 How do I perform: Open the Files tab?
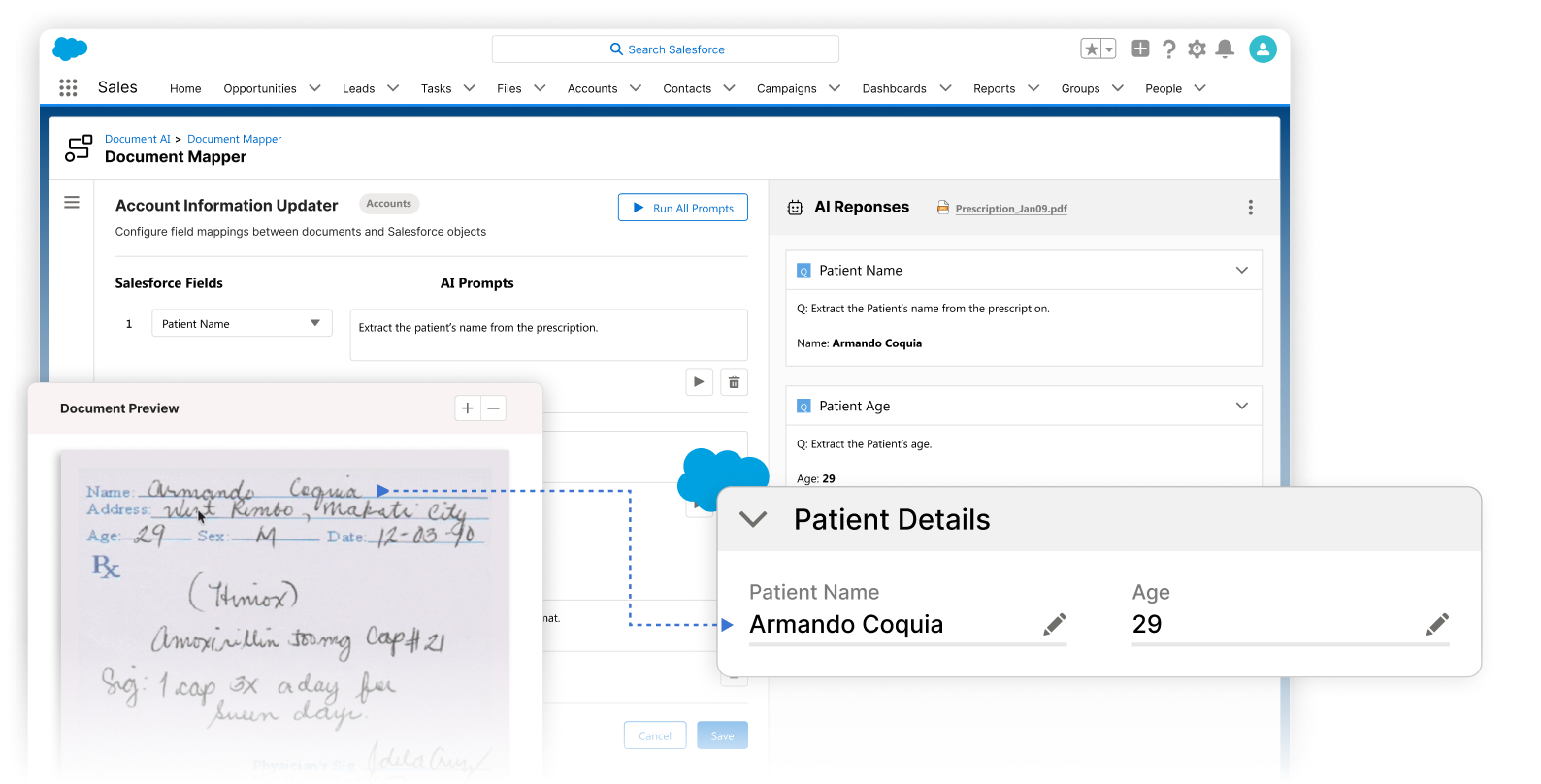click(508, 88)
